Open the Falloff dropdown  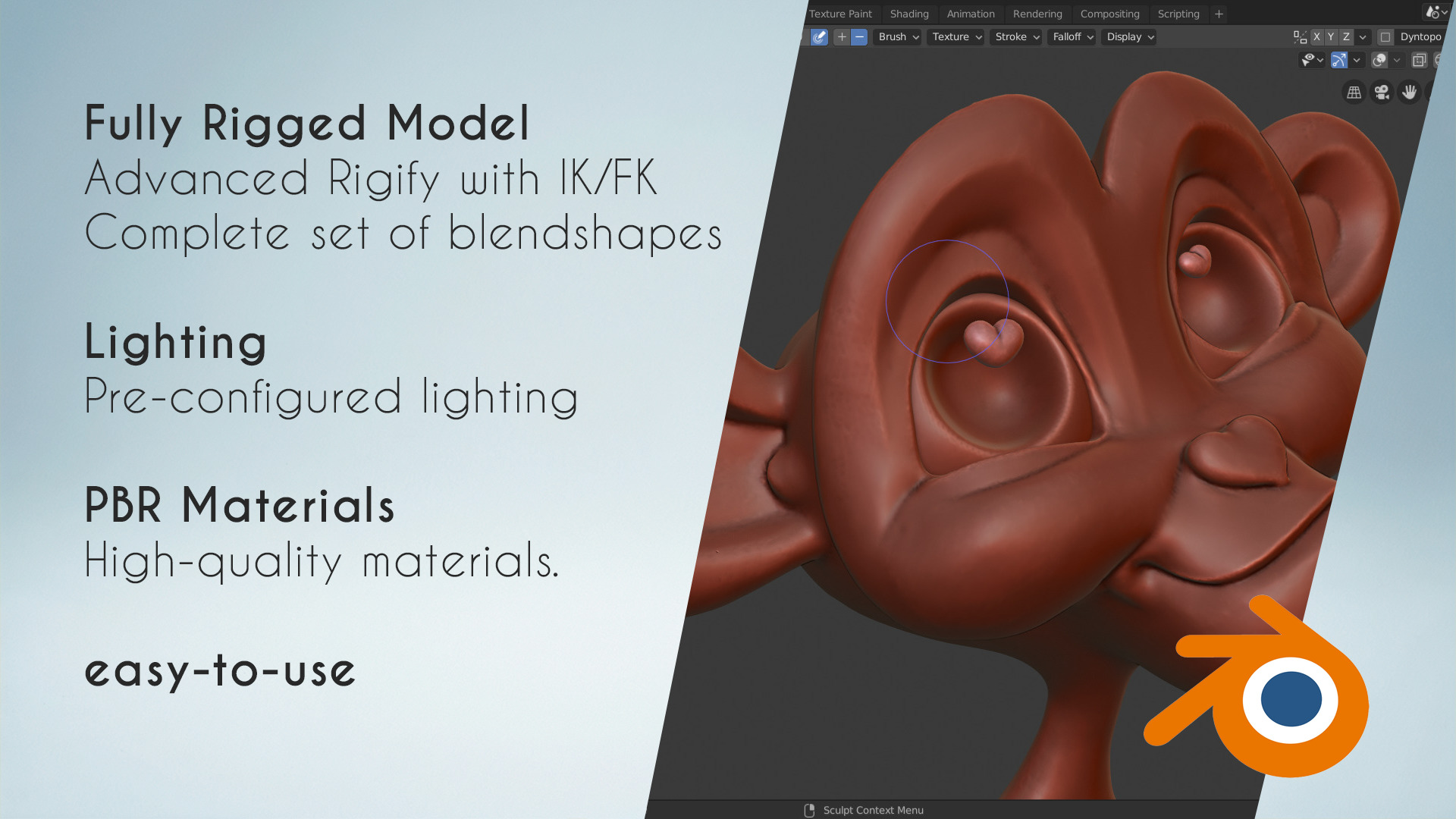tap(1072, 37)
